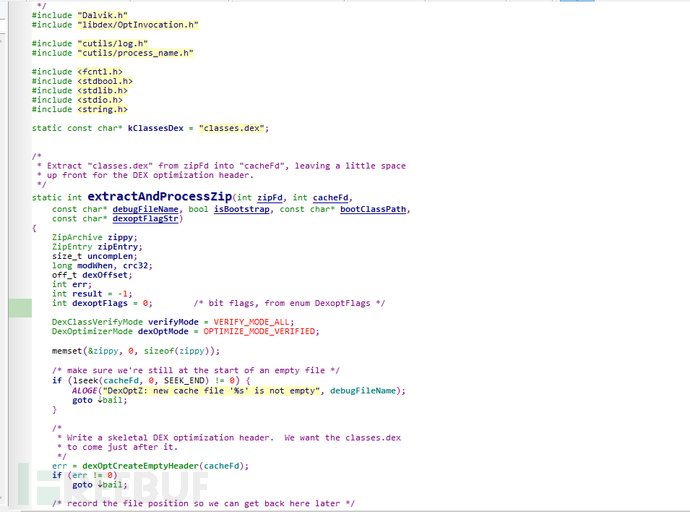Image resolution: width=690 pixels, height=512 pixels.
Task: Click the modWhen variable name
Action: click(95, 266)
